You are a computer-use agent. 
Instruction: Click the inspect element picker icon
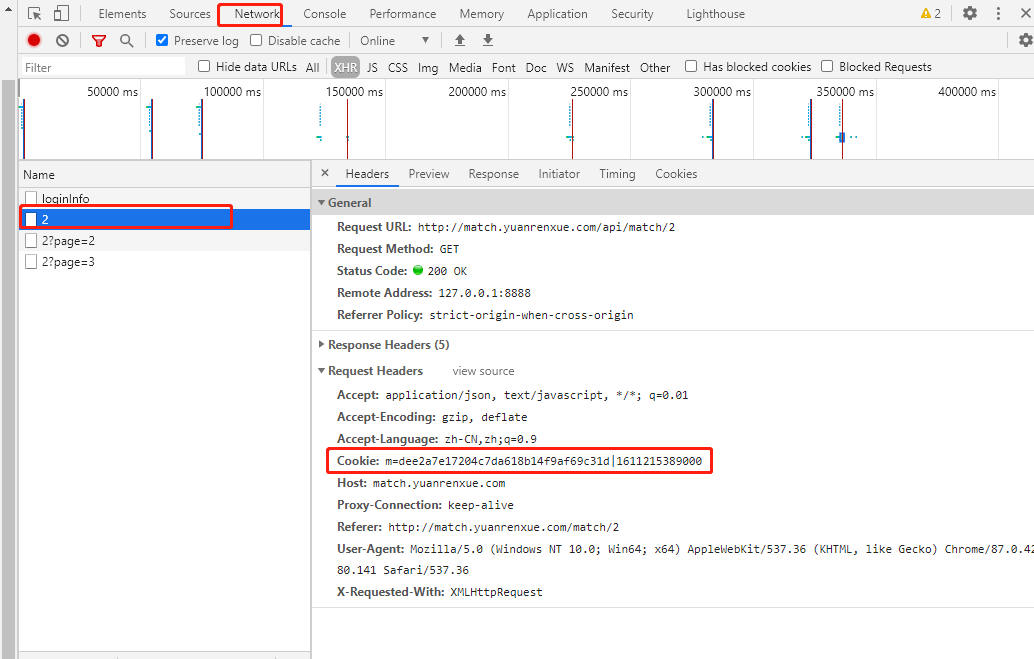click(35, 14)
